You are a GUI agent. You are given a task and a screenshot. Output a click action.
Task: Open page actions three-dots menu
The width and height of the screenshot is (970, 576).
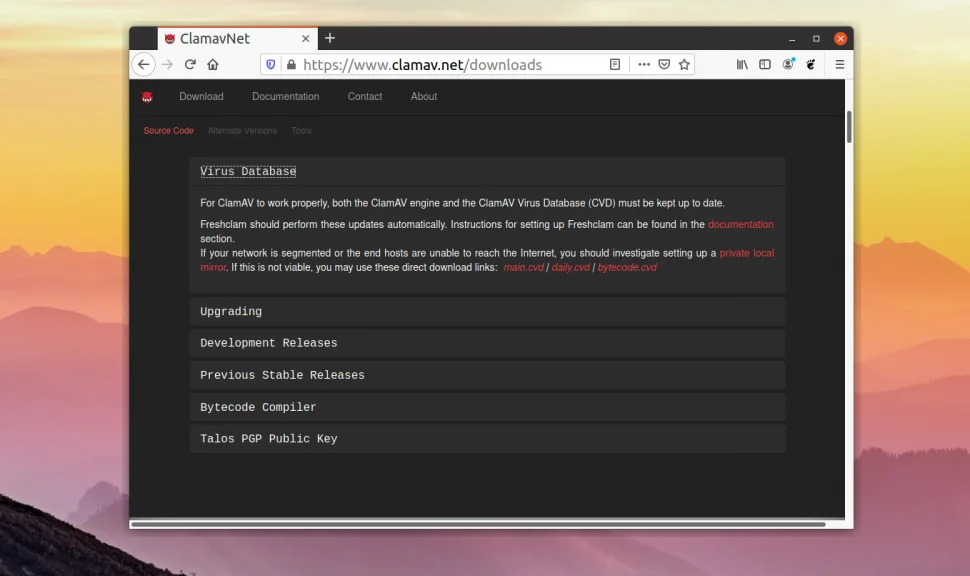pos(644,64)
